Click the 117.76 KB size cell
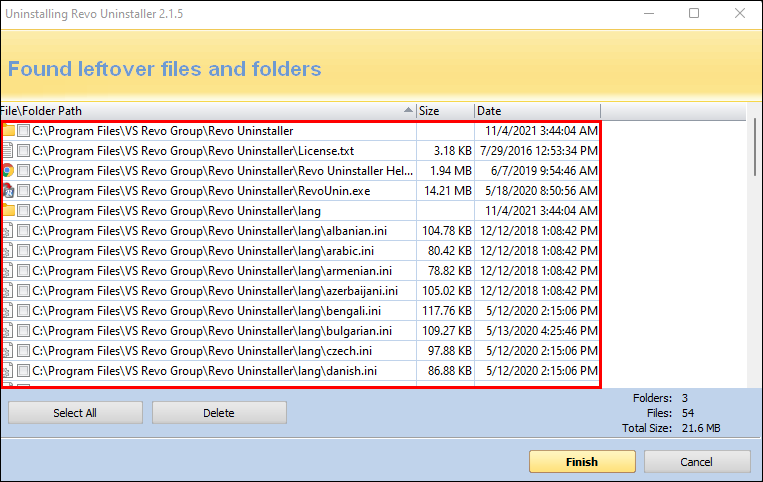This screenshot has width=763, height=482. [x=447, y=310]
